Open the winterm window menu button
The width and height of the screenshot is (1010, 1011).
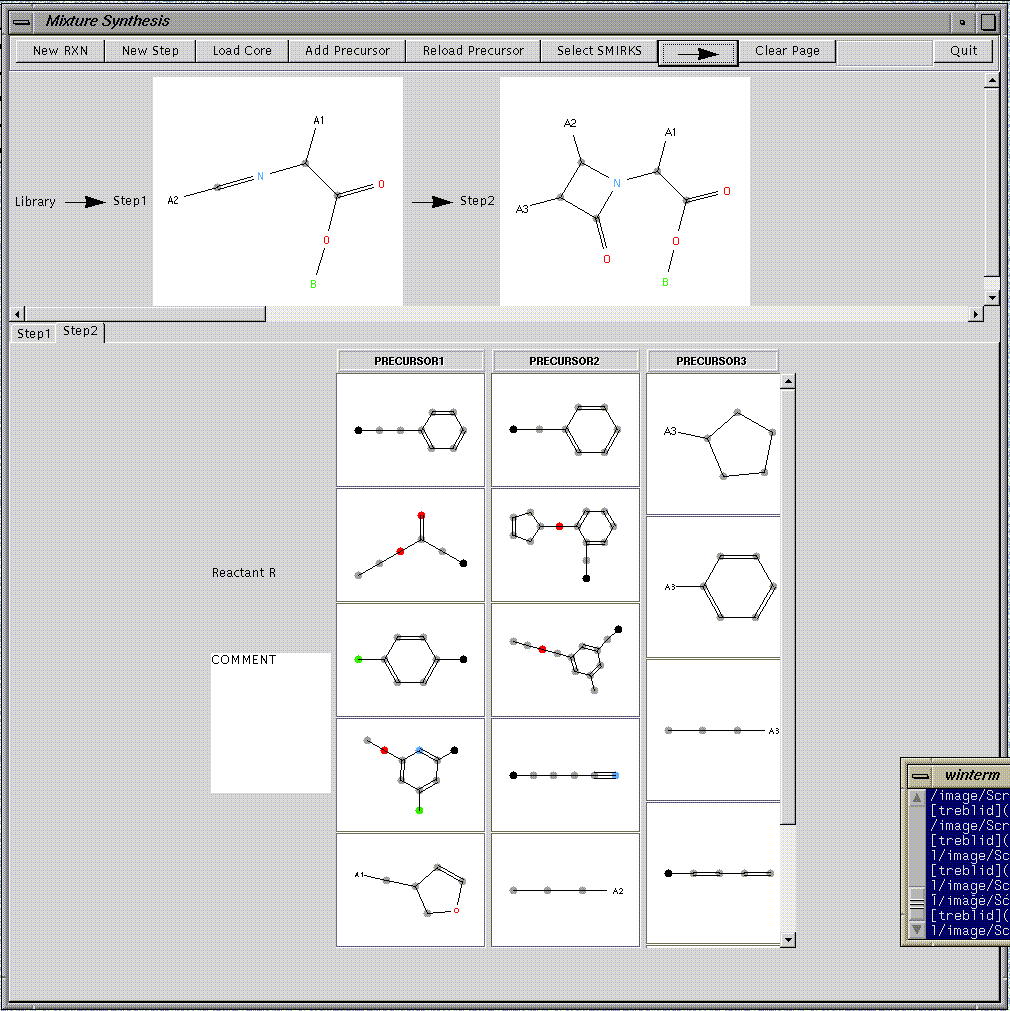(920, 776)
